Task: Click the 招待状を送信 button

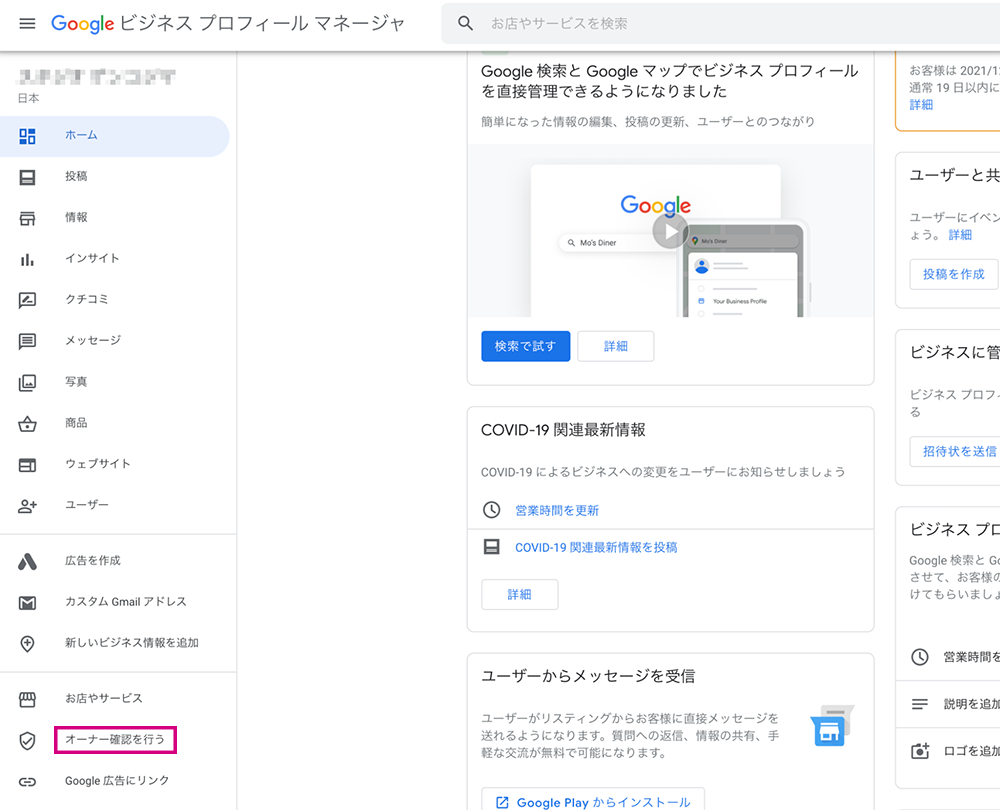Action: 955,452
